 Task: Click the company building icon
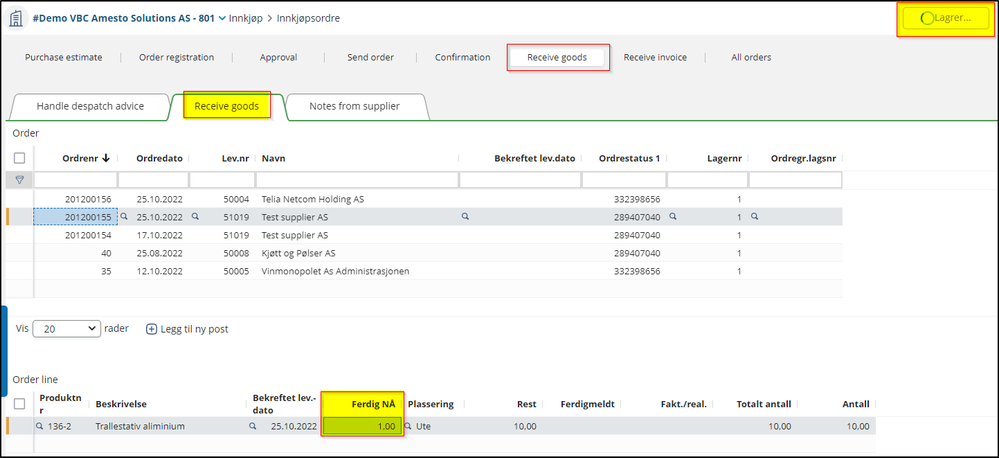(x=17, y=18)
